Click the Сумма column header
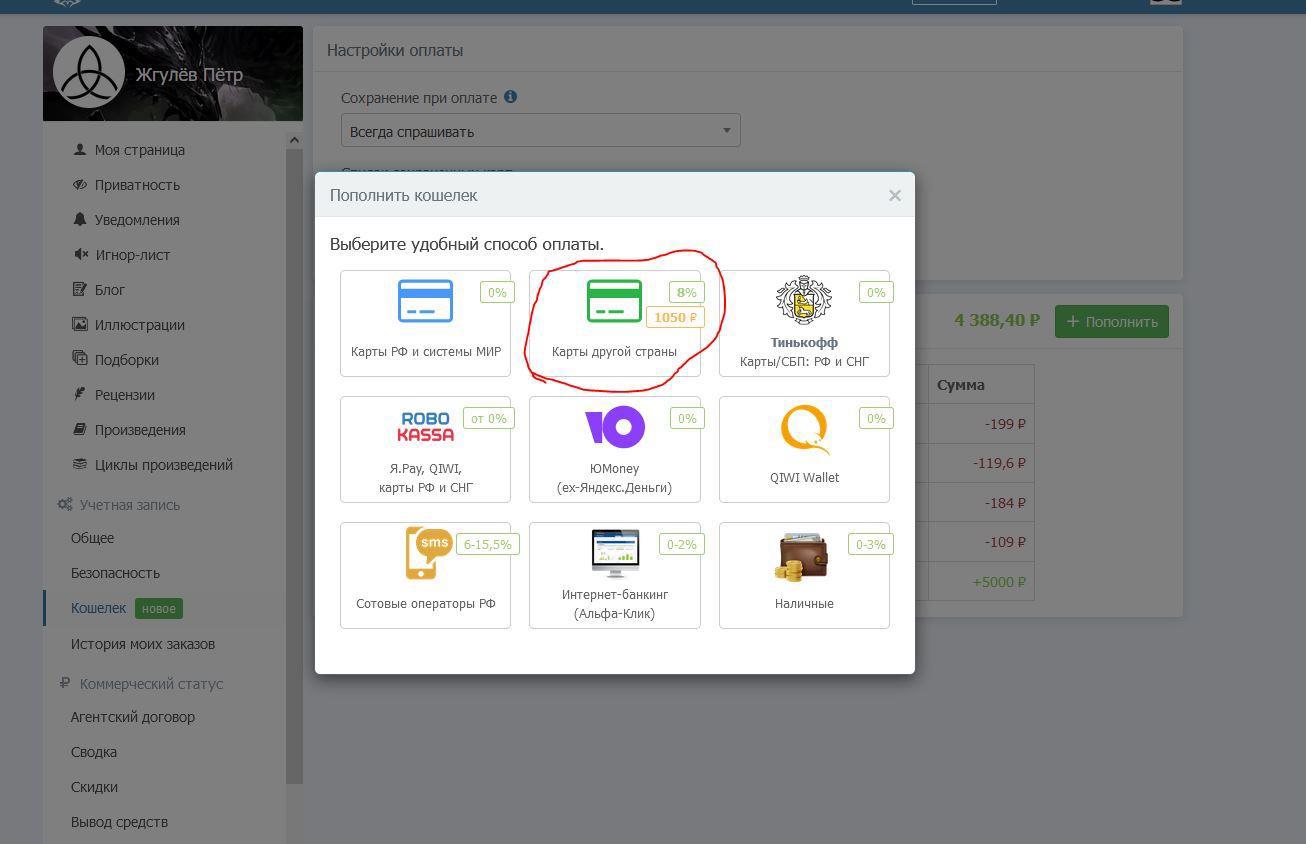The image size is (1306, 844). [961, 385]
